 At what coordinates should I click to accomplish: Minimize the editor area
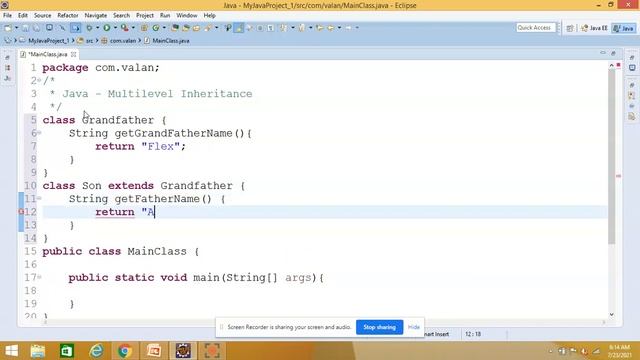click(x=603, y=53)
